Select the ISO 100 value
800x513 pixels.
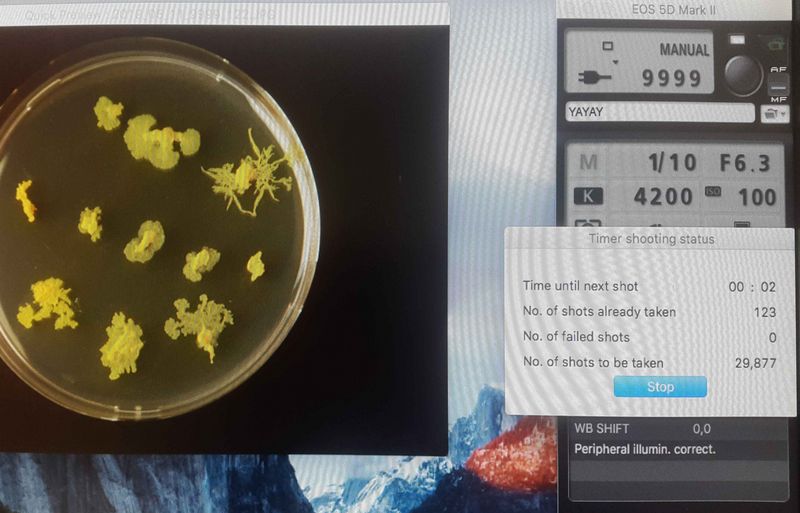758,197
